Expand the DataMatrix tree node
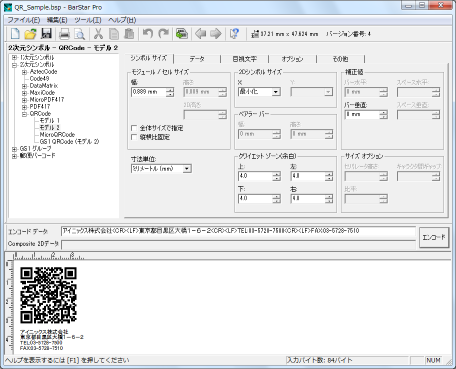 click(x=24, y=86)
